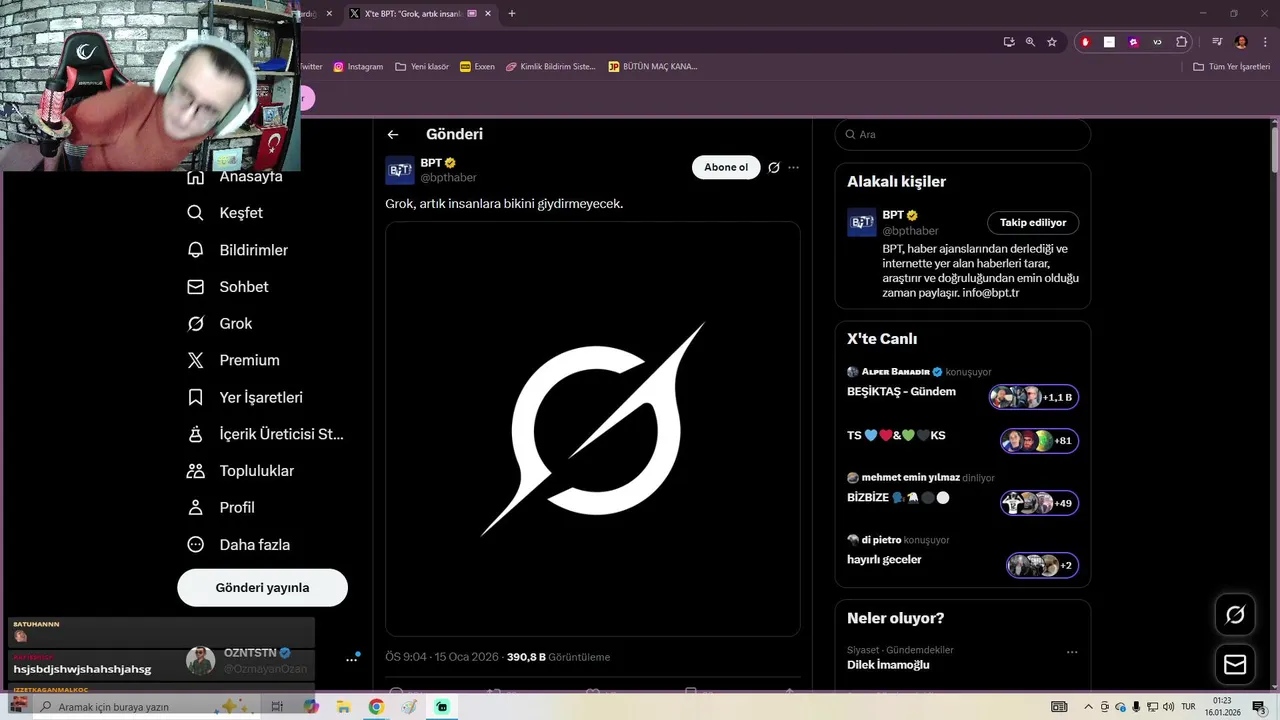This screenshot has height=720, width=1280.
Task: Open floating messages envelope button
Action: (1235, 665)
